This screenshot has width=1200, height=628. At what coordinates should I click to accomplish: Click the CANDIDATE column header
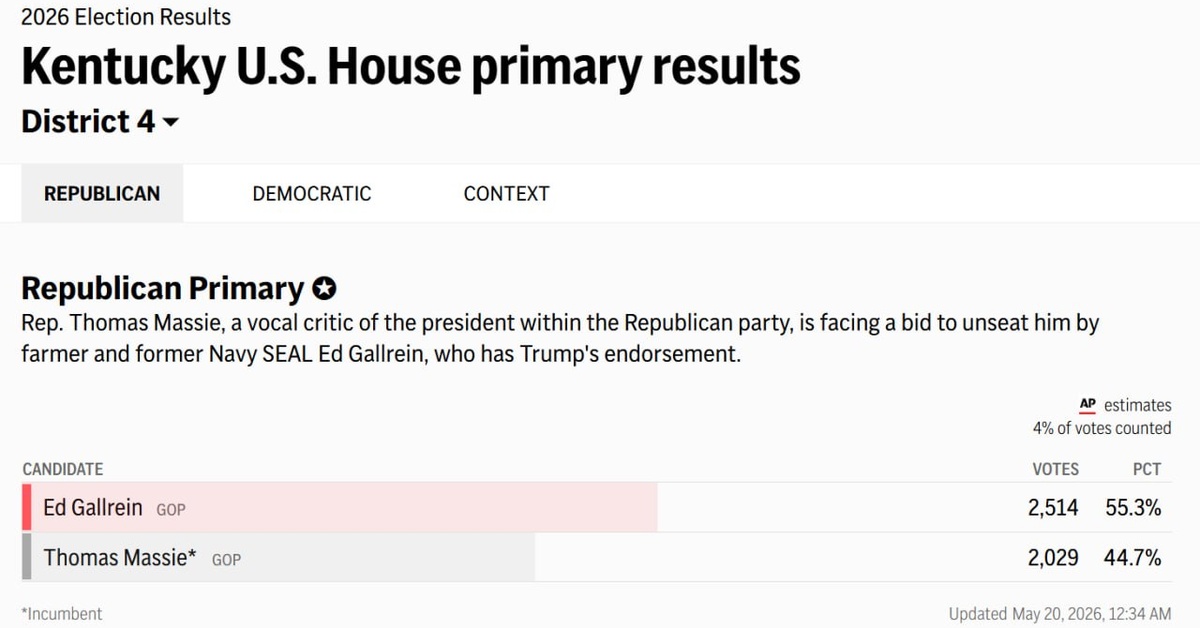(62, 469)
